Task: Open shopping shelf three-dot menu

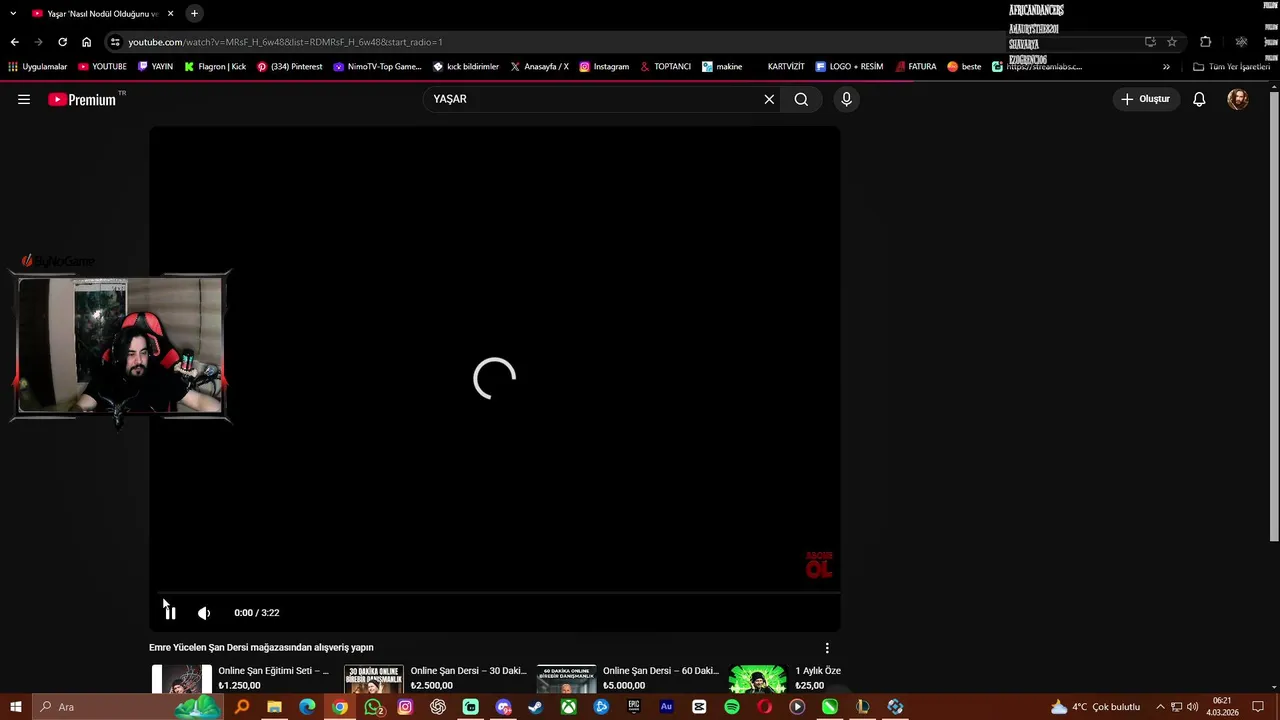Action: (827, 648)
